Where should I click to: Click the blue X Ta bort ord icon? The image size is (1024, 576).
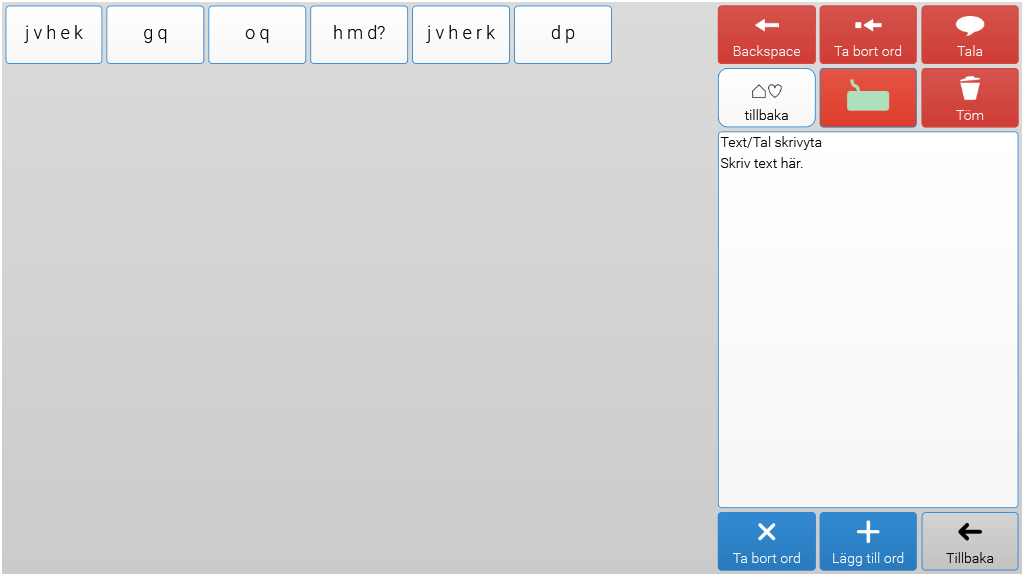pyautogui.click(x=766, y=532)
